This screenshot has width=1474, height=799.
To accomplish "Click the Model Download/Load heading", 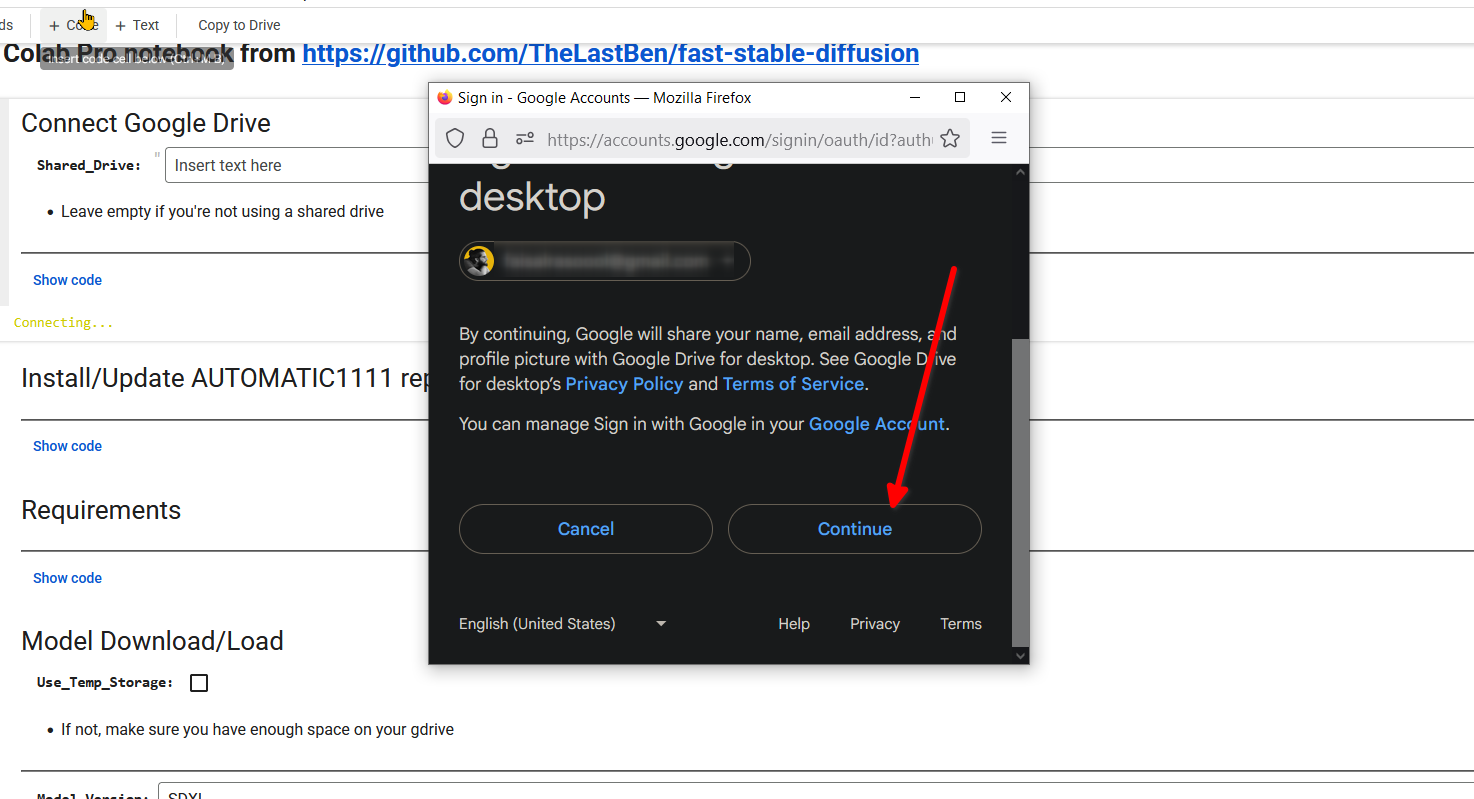I will [153, 641].
